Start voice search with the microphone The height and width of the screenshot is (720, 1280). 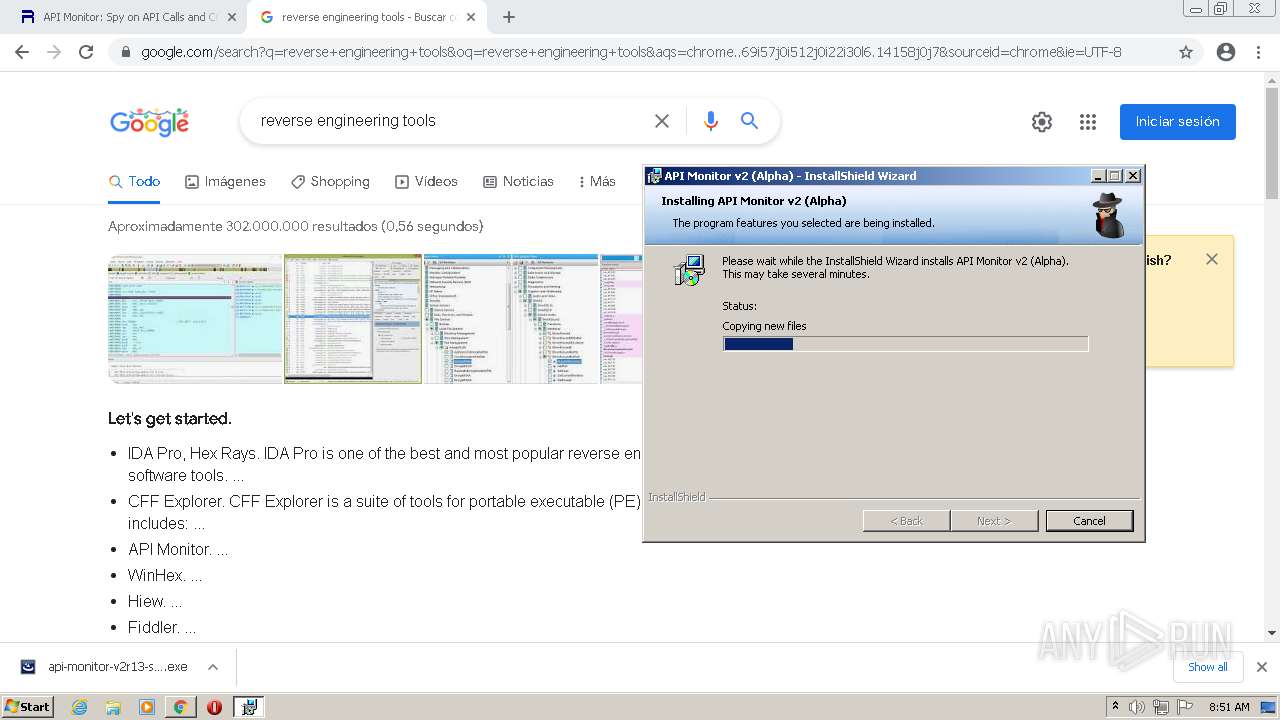711,121
